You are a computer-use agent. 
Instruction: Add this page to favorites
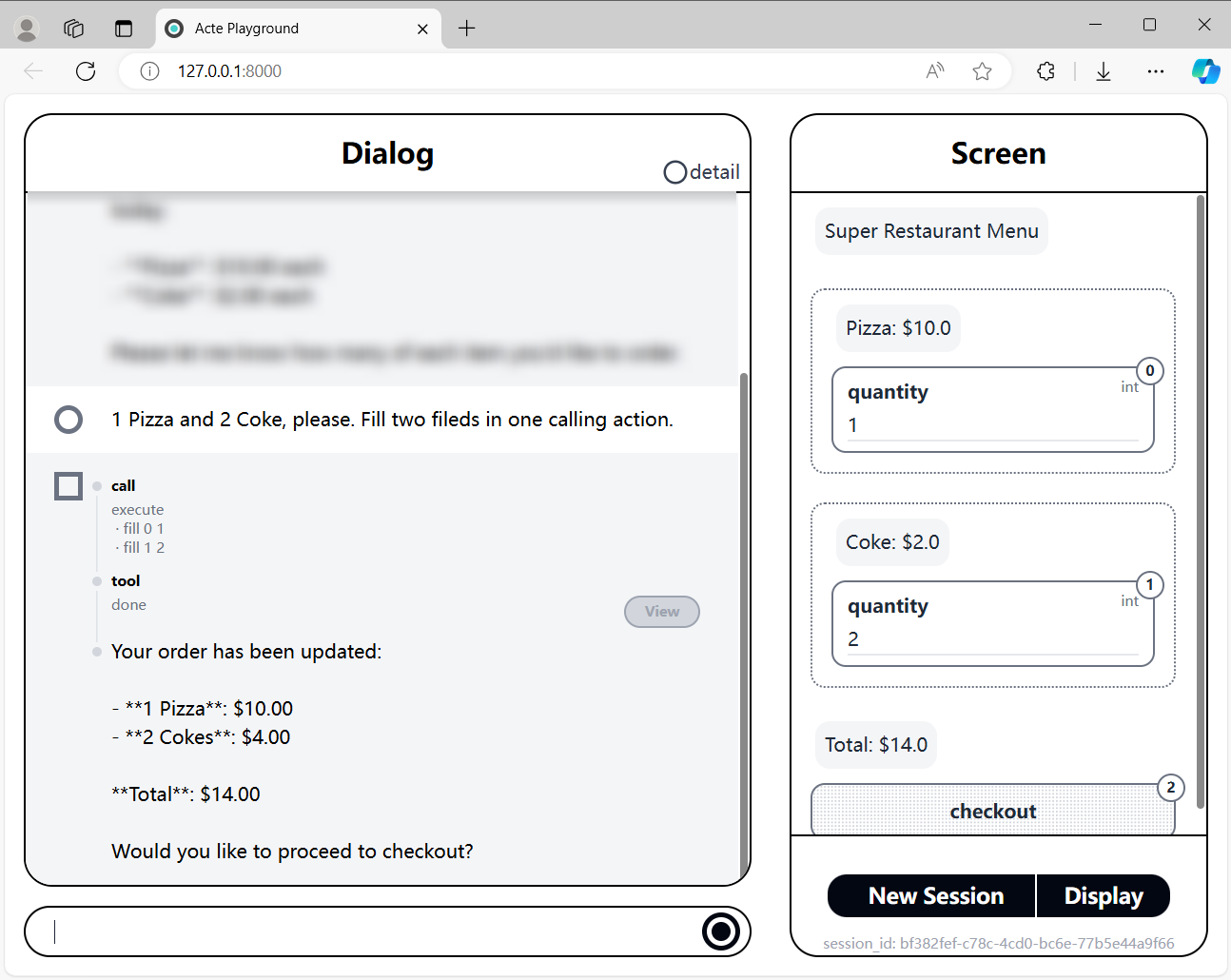[x=982, y=70]
